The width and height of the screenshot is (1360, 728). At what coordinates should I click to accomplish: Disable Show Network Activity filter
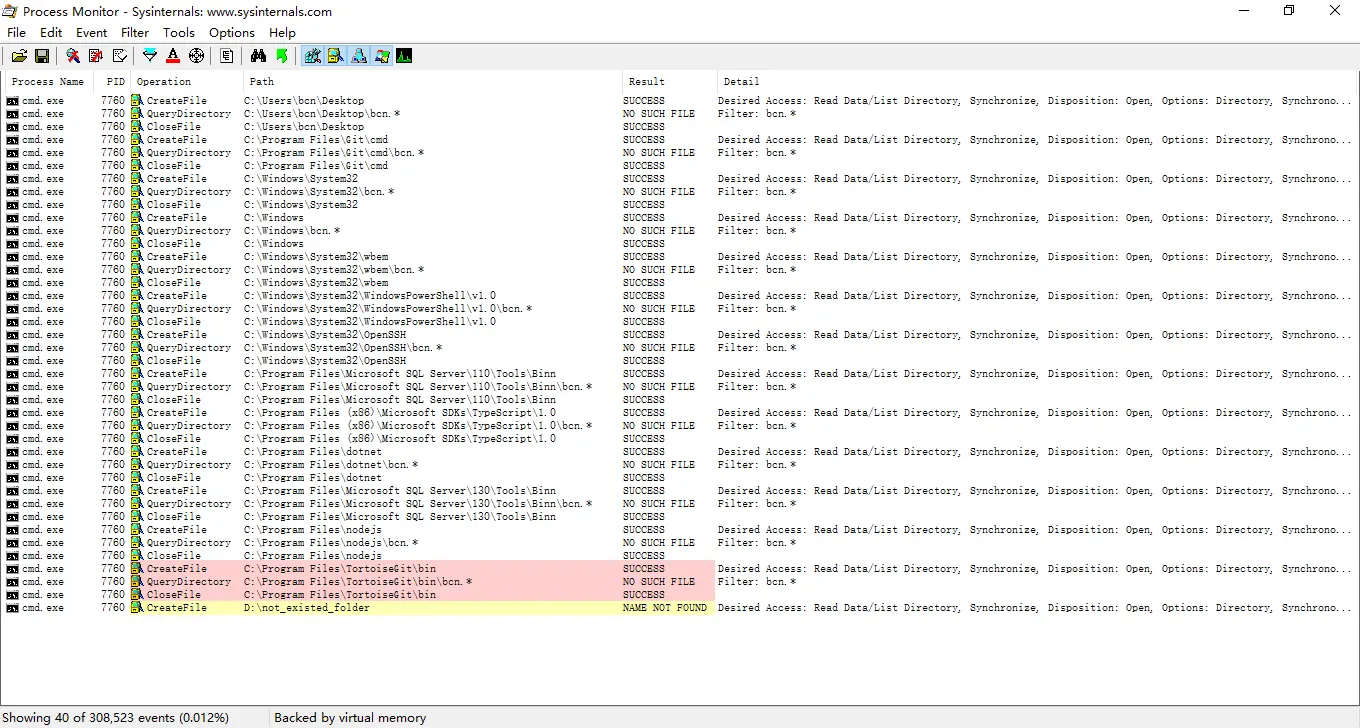pyautogui.click(x=359, y=56)
